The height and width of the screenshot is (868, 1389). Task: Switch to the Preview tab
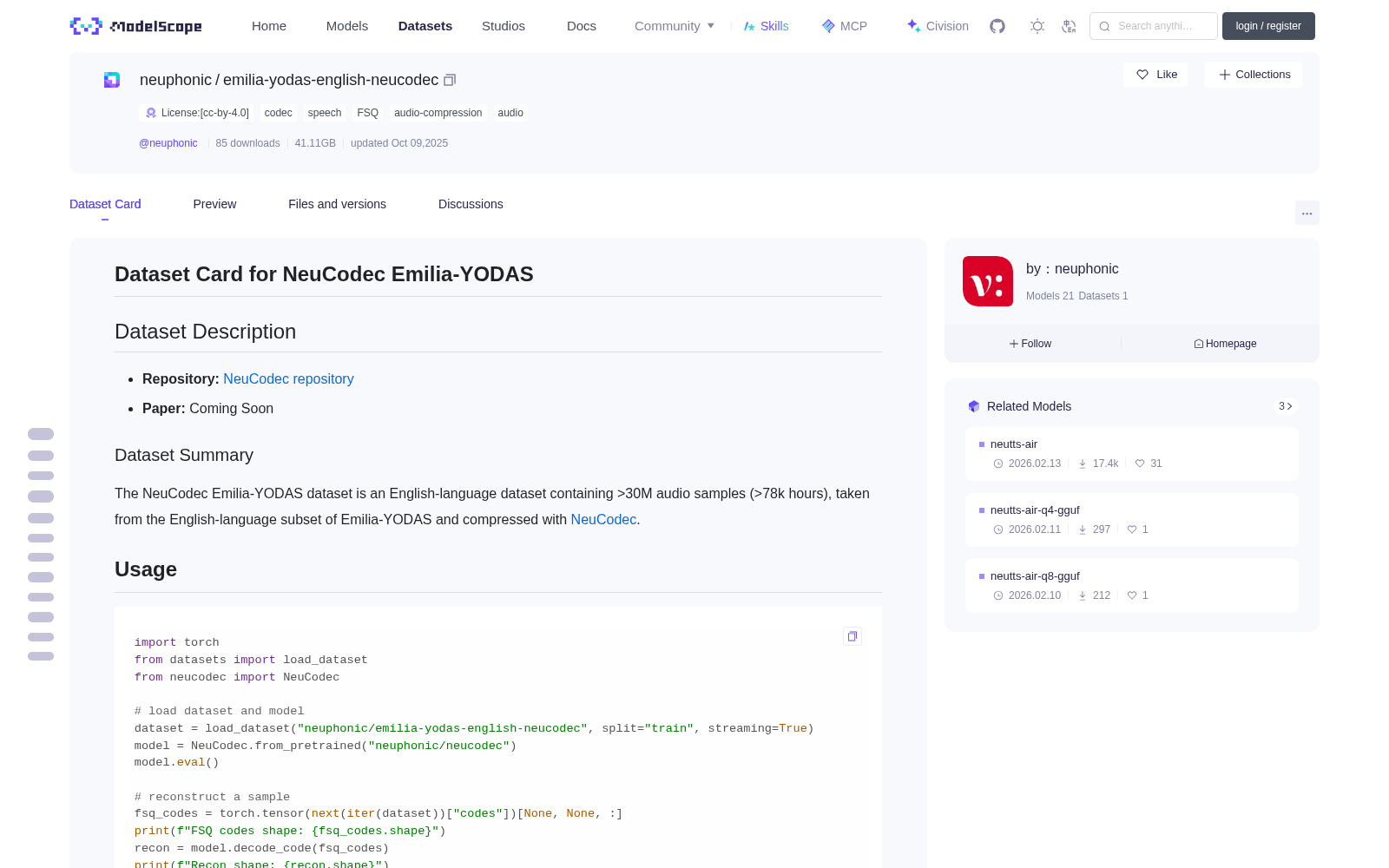pyautogui.click(x=214, y=204)
